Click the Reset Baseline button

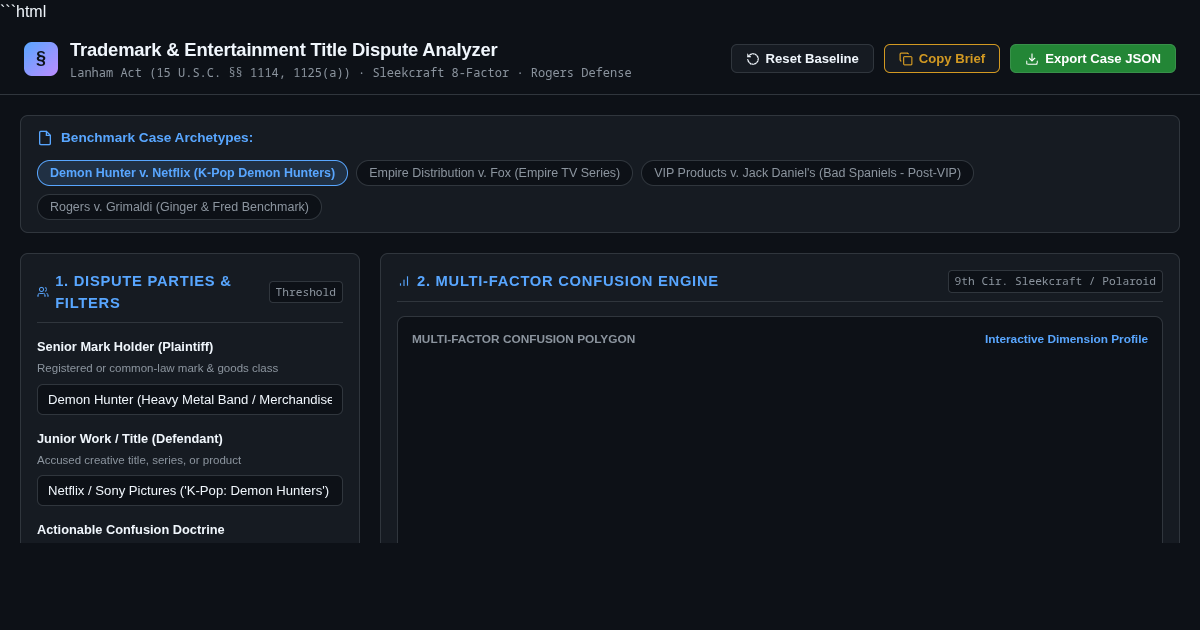click(x=802, y=59)
